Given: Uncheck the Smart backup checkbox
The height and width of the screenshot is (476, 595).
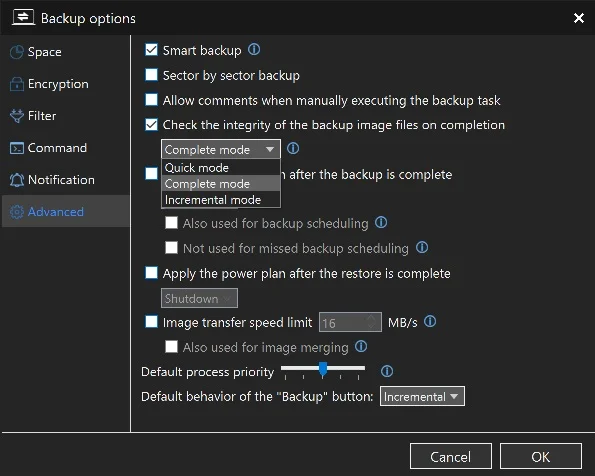Looking at the screenshot, I should pos(151,50).
